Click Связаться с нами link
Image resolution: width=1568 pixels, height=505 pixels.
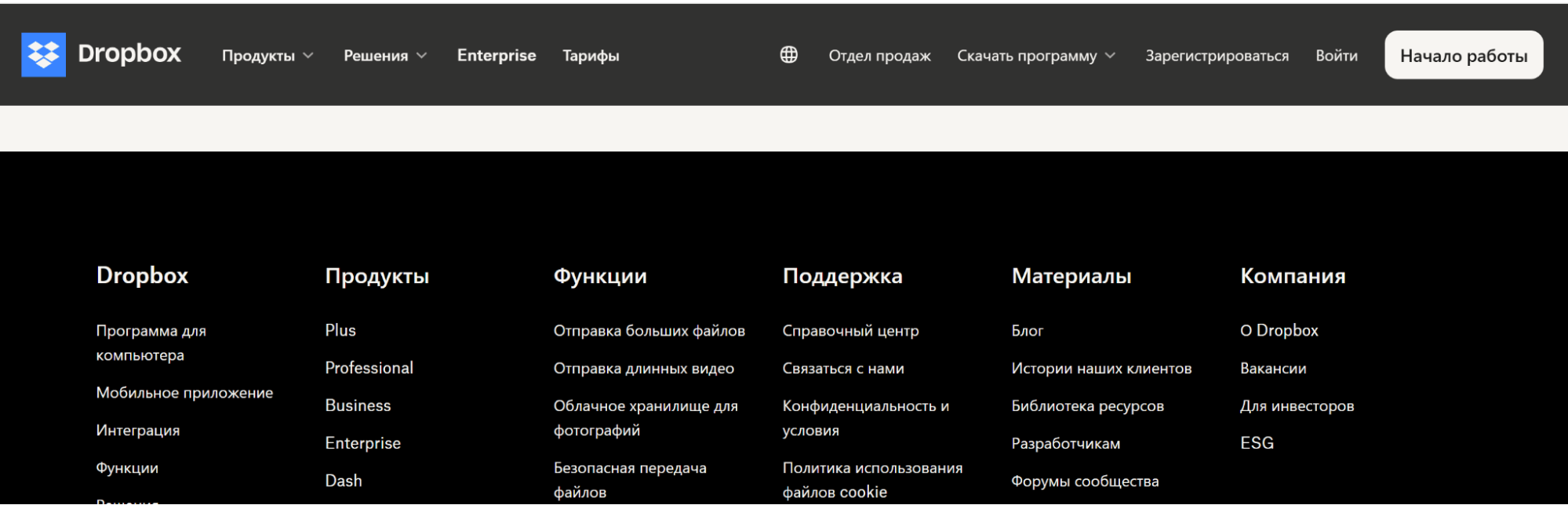(x=843, y=369)
